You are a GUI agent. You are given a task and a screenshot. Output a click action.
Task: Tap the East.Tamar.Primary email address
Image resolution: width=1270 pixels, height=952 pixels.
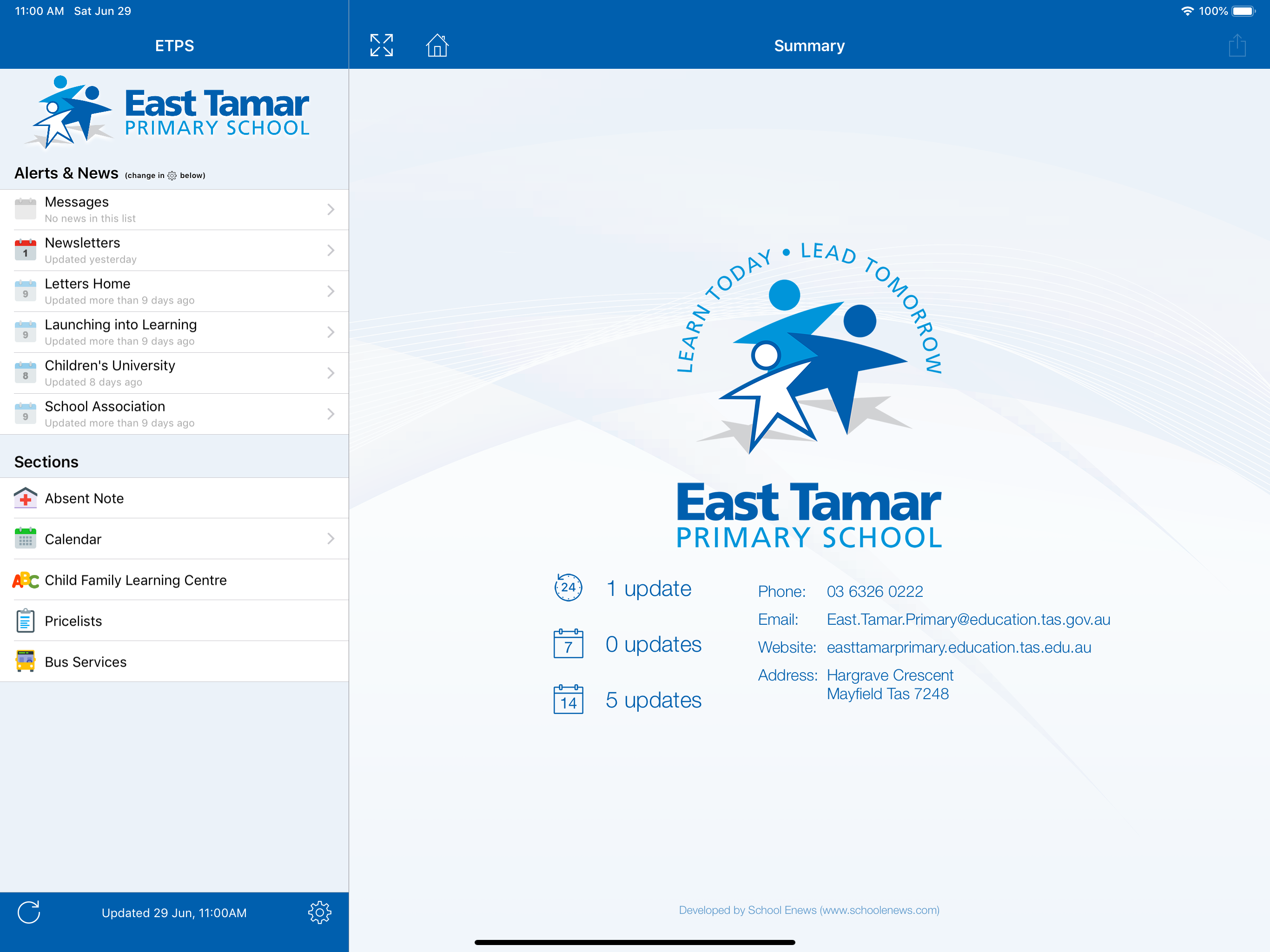coord(968,620)
